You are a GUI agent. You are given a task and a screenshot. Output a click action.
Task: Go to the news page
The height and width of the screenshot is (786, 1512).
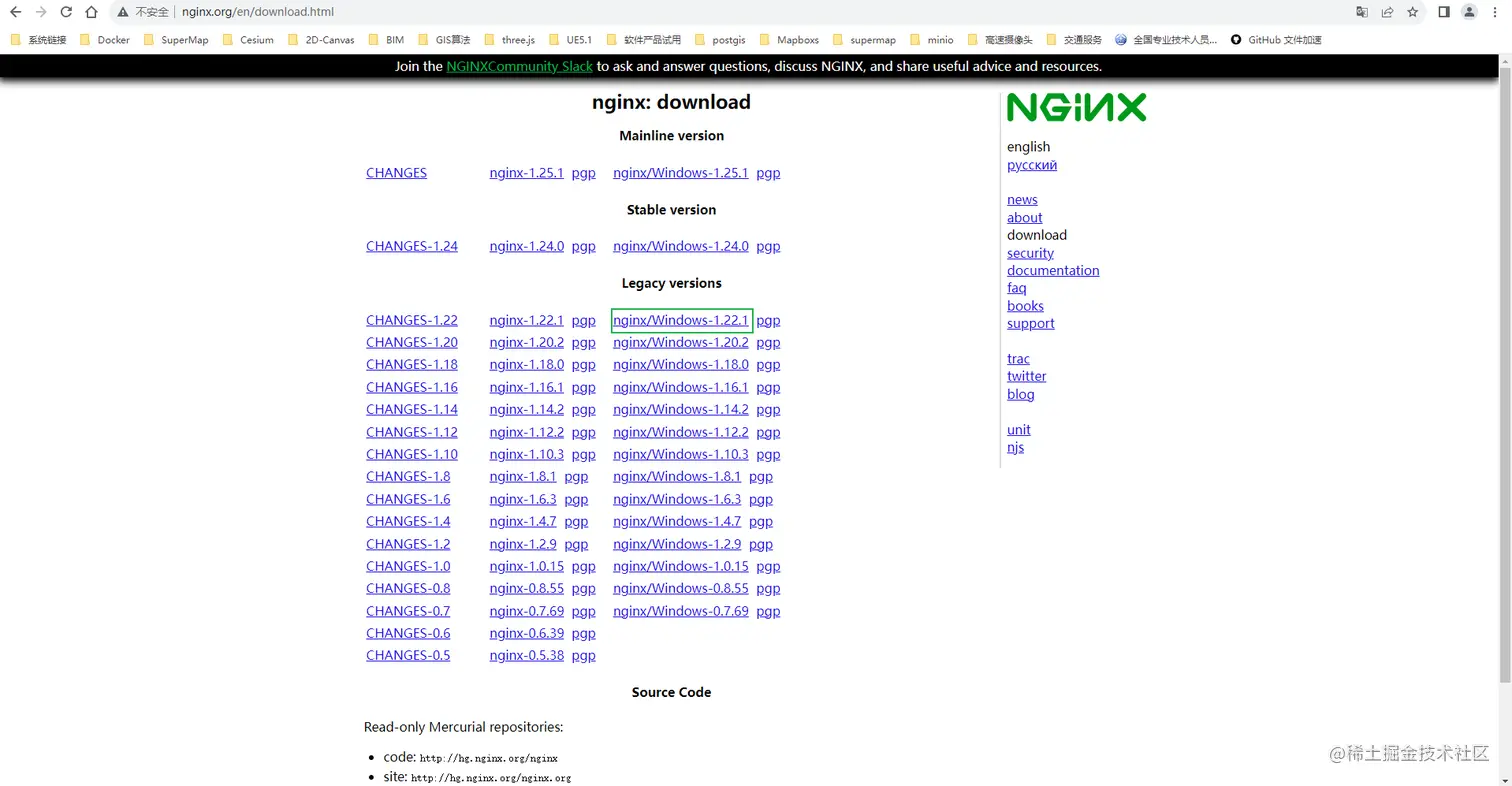pos(1022,200)
